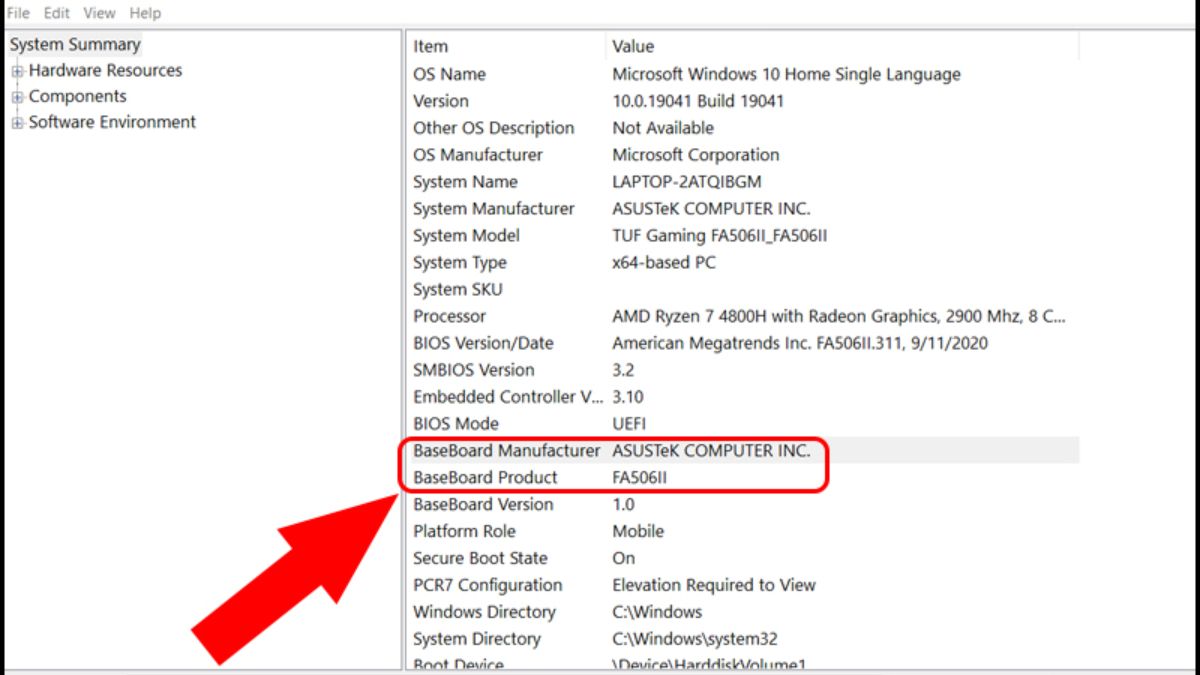Select the Platform Role row
The height and width of the screenshot is (675, 1200).
tap(743, 532)
